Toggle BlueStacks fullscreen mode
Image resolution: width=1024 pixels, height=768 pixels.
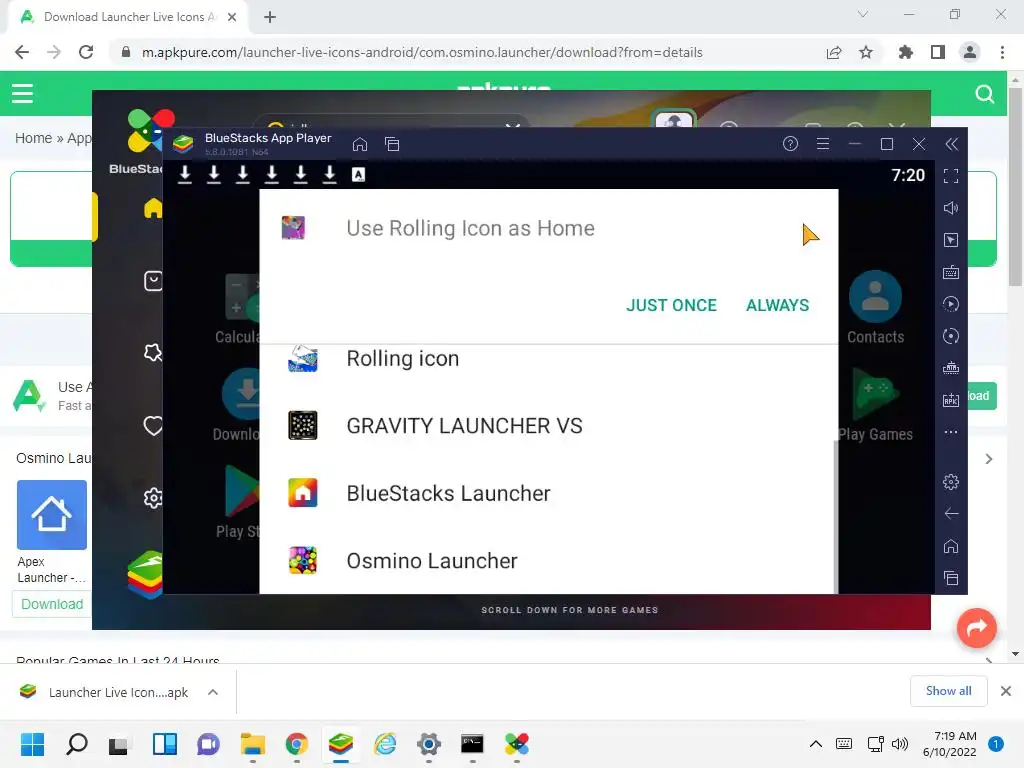[x=951, y=176]
